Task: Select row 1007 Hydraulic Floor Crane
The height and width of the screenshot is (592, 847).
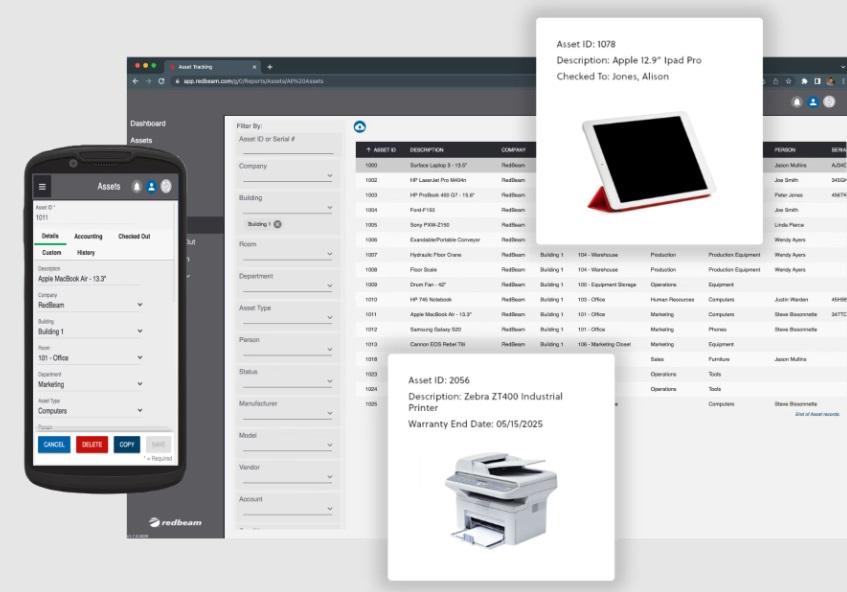Action: tap(601, 254)
